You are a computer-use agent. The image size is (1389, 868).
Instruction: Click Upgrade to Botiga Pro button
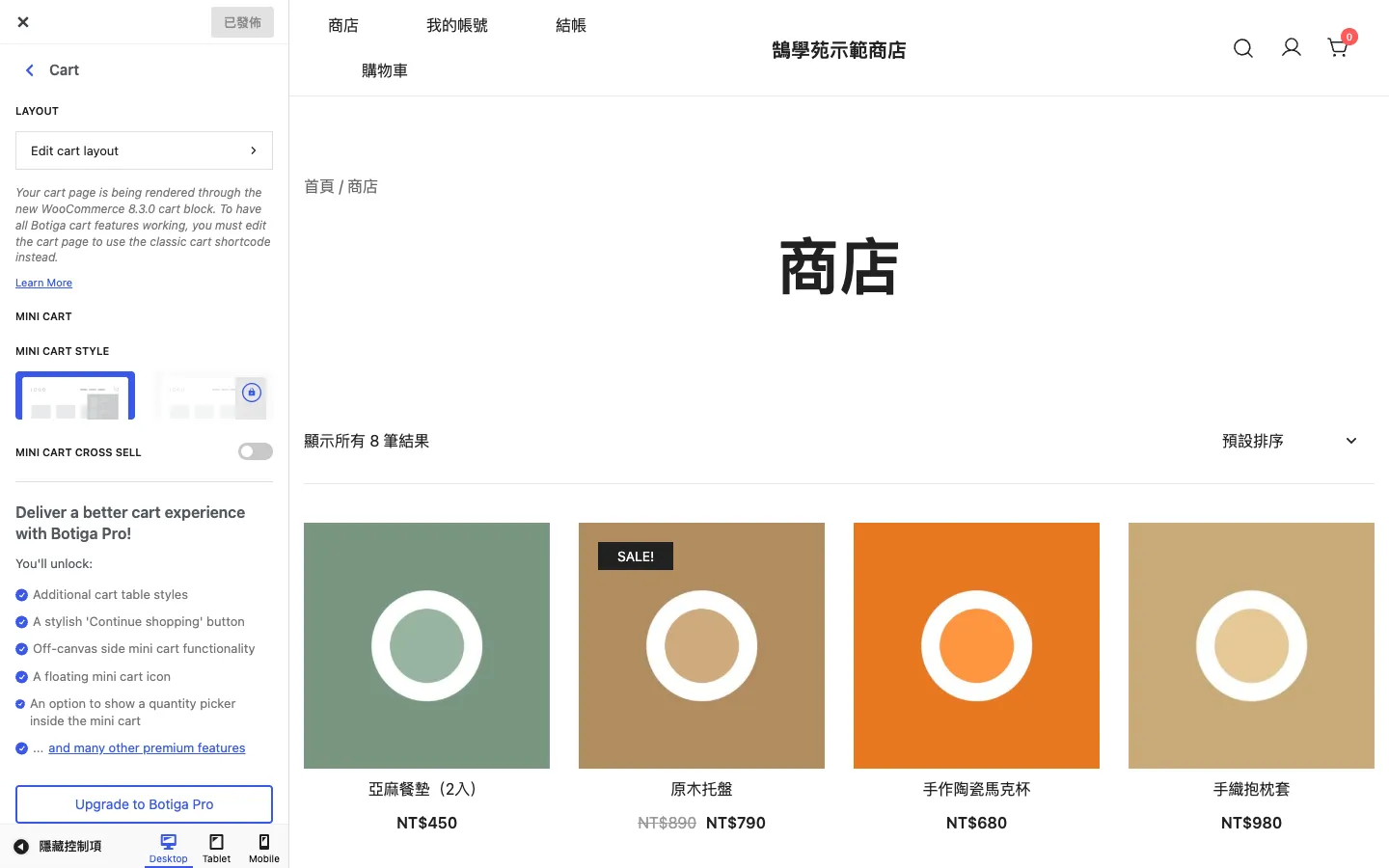tap(144, 804)
